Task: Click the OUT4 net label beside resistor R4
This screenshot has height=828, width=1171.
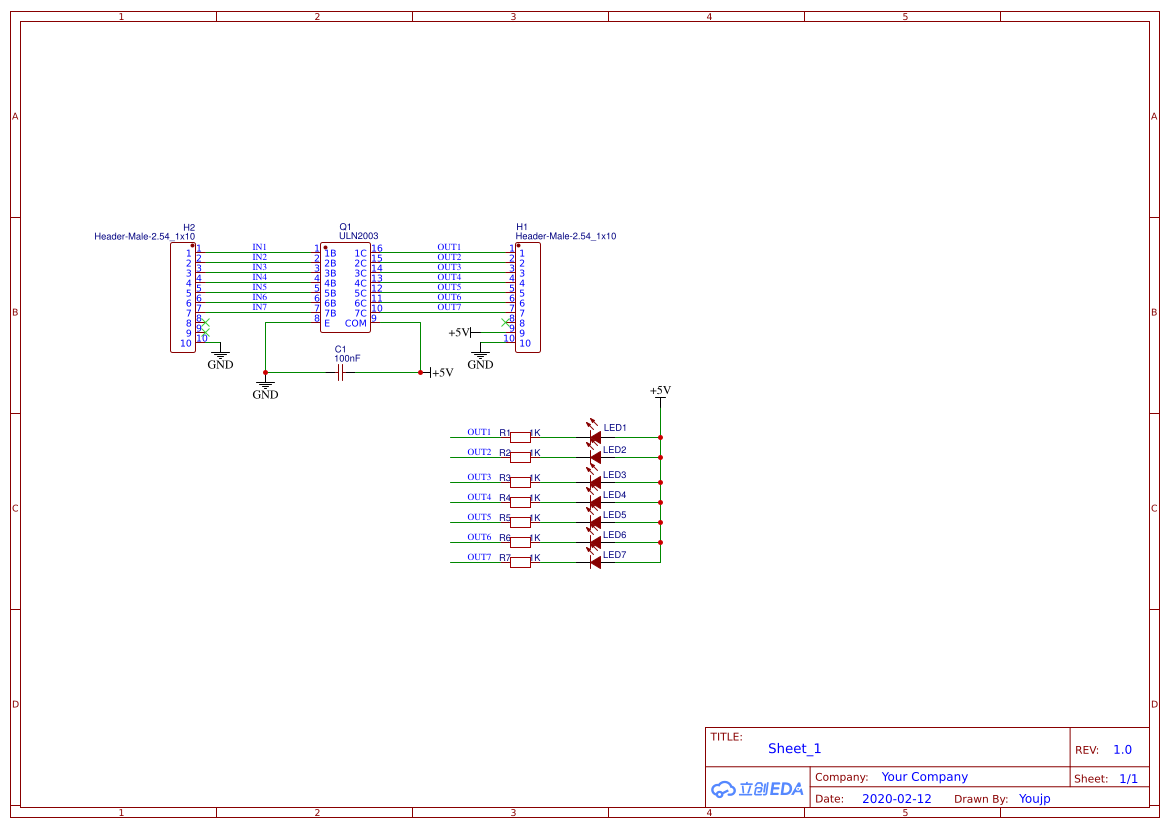Action: pyautogui.click(x=479, y=497)
